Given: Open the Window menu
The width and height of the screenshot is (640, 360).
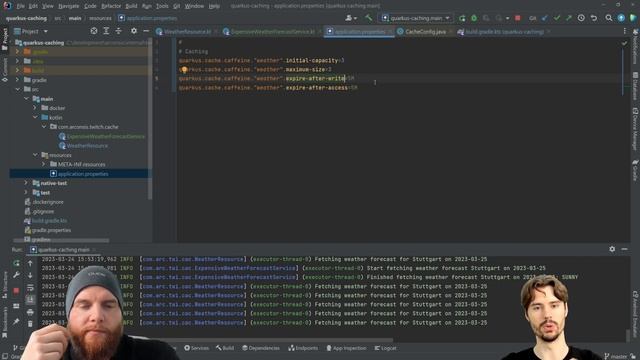Looking at the screenshot, I should click(x=194, y=6).
